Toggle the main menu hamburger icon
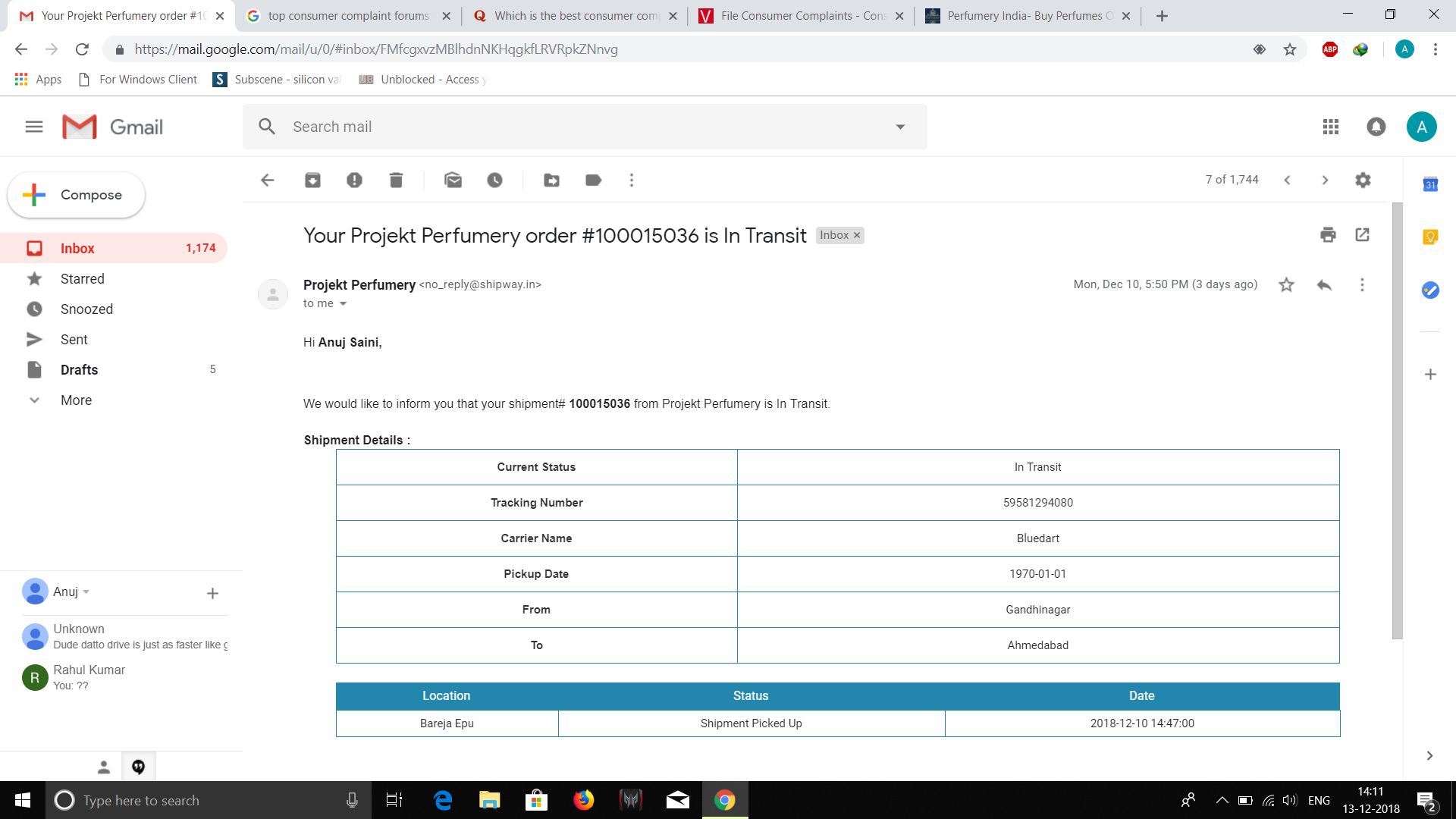The height and width of the screenshot is (819, 1456). [34, 127]
